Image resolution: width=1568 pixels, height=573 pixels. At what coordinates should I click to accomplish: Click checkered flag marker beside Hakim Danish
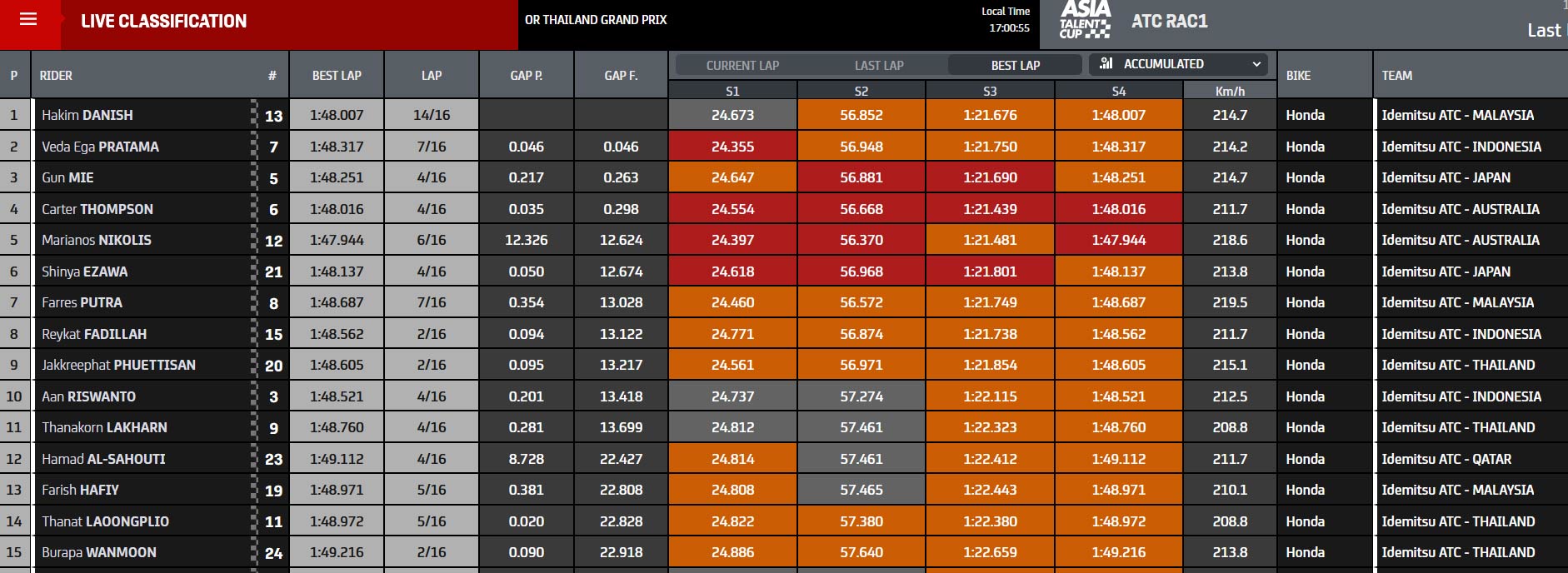point(254,115)
